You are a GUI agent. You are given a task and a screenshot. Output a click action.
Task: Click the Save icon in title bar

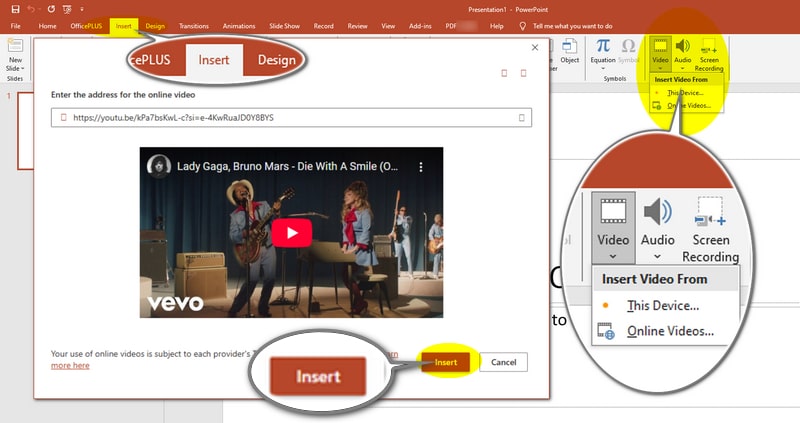(x=15, y=9)
